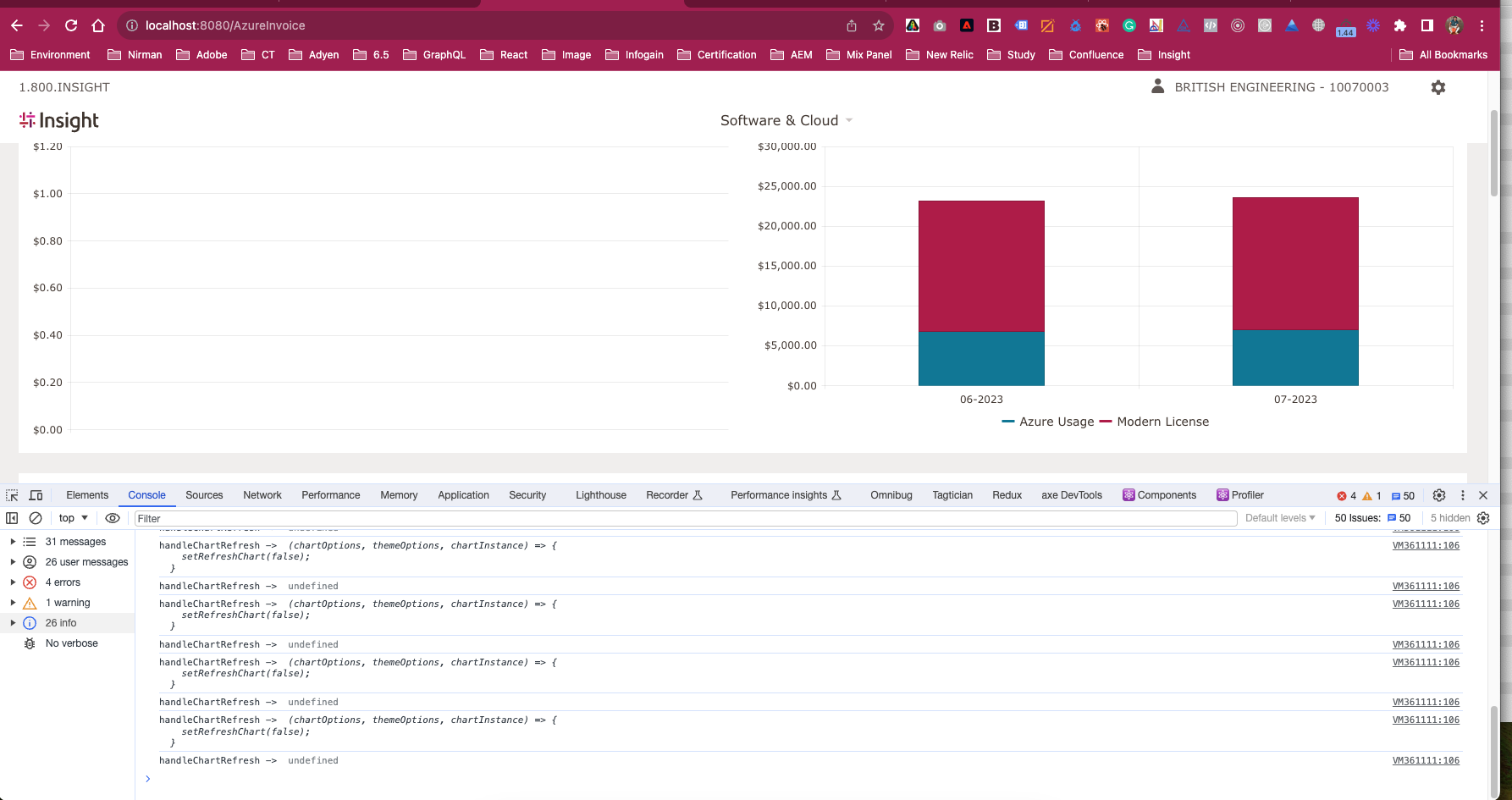This screenshot has height=800, width=1512.
Task: Select the No verbose filter row
Action: tap(68, 643)
